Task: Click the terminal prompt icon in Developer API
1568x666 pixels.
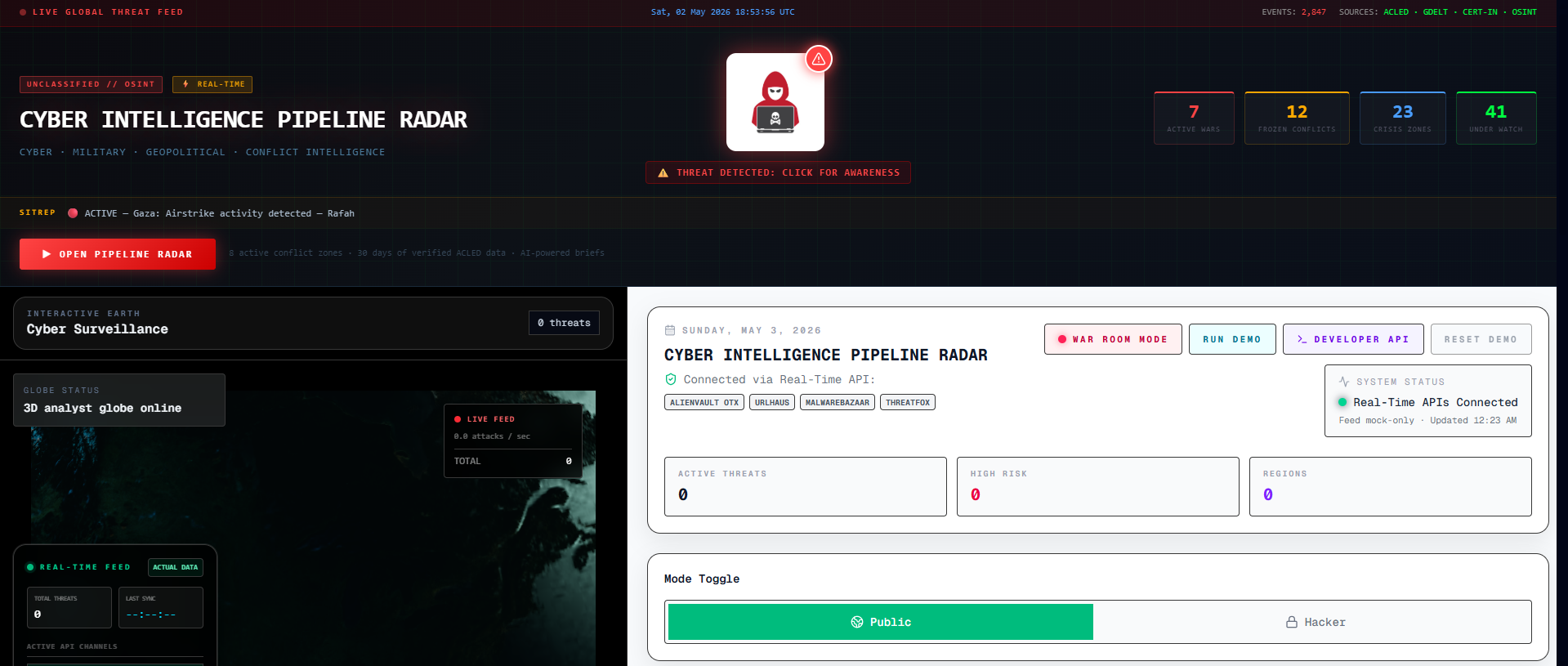Action: [x=1302, y=339]
